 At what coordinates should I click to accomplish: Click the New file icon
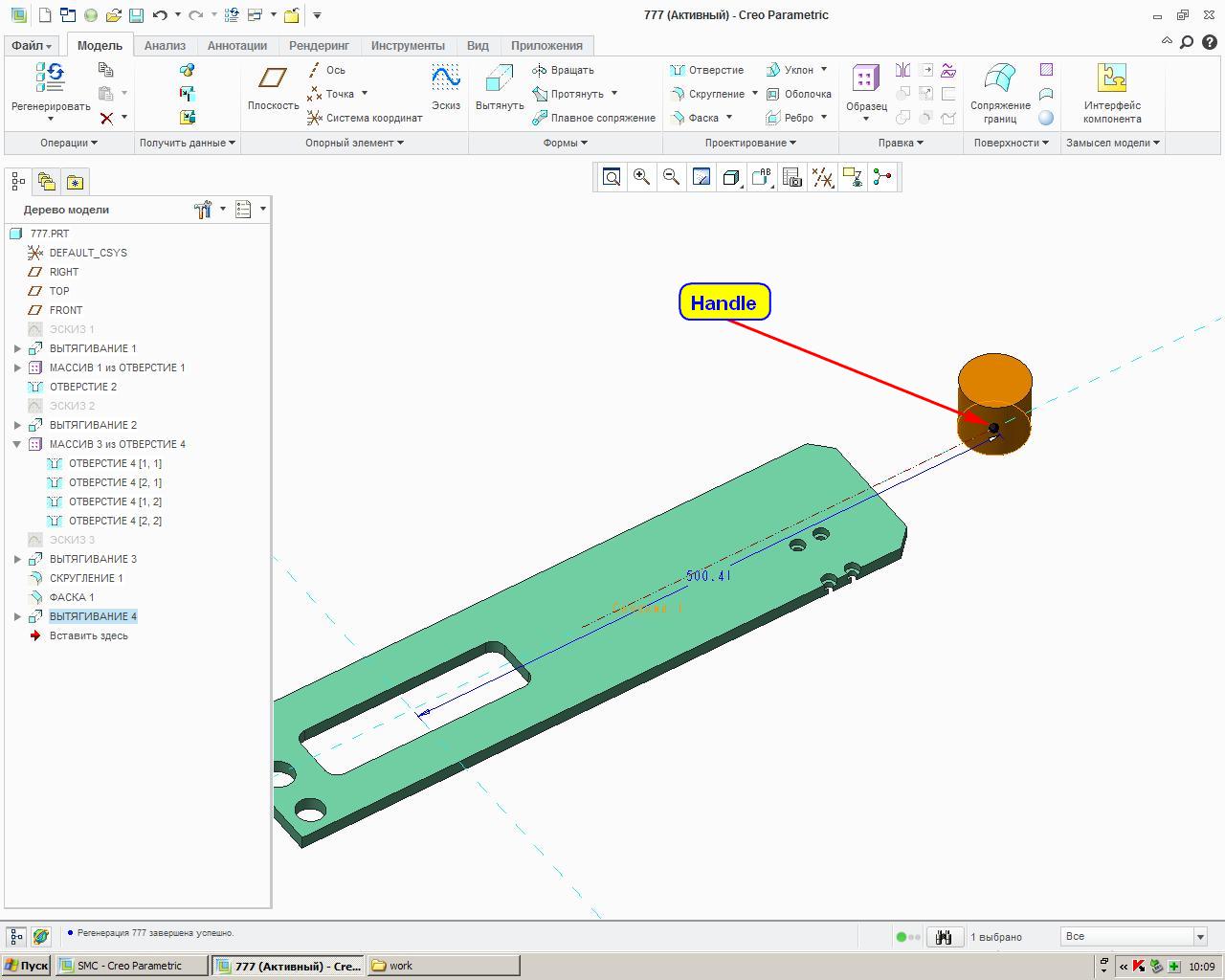click(x=45, y=15)
